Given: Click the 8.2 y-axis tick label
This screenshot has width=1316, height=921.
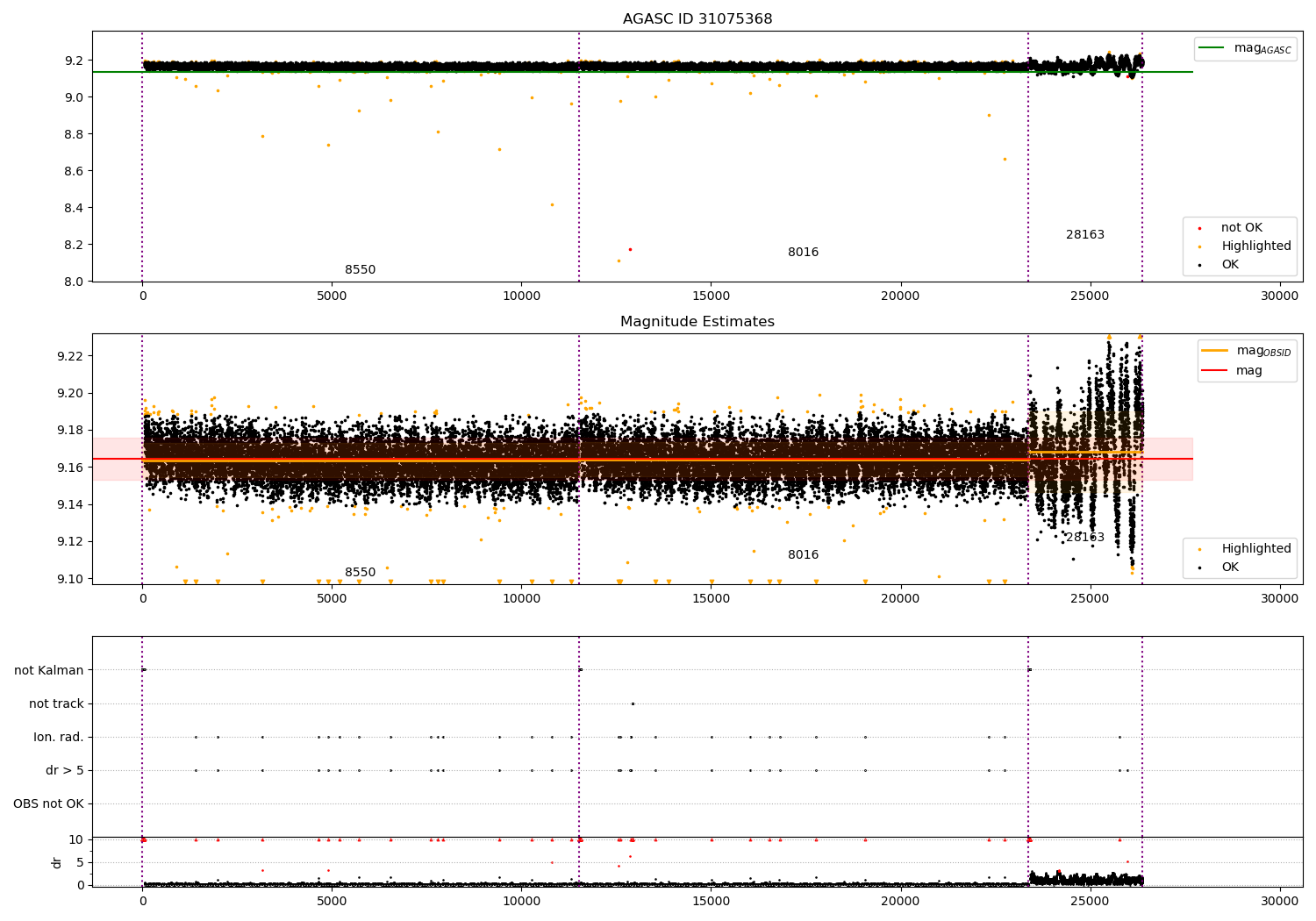Looking at the screenshot, I should [x=74, y=245].
